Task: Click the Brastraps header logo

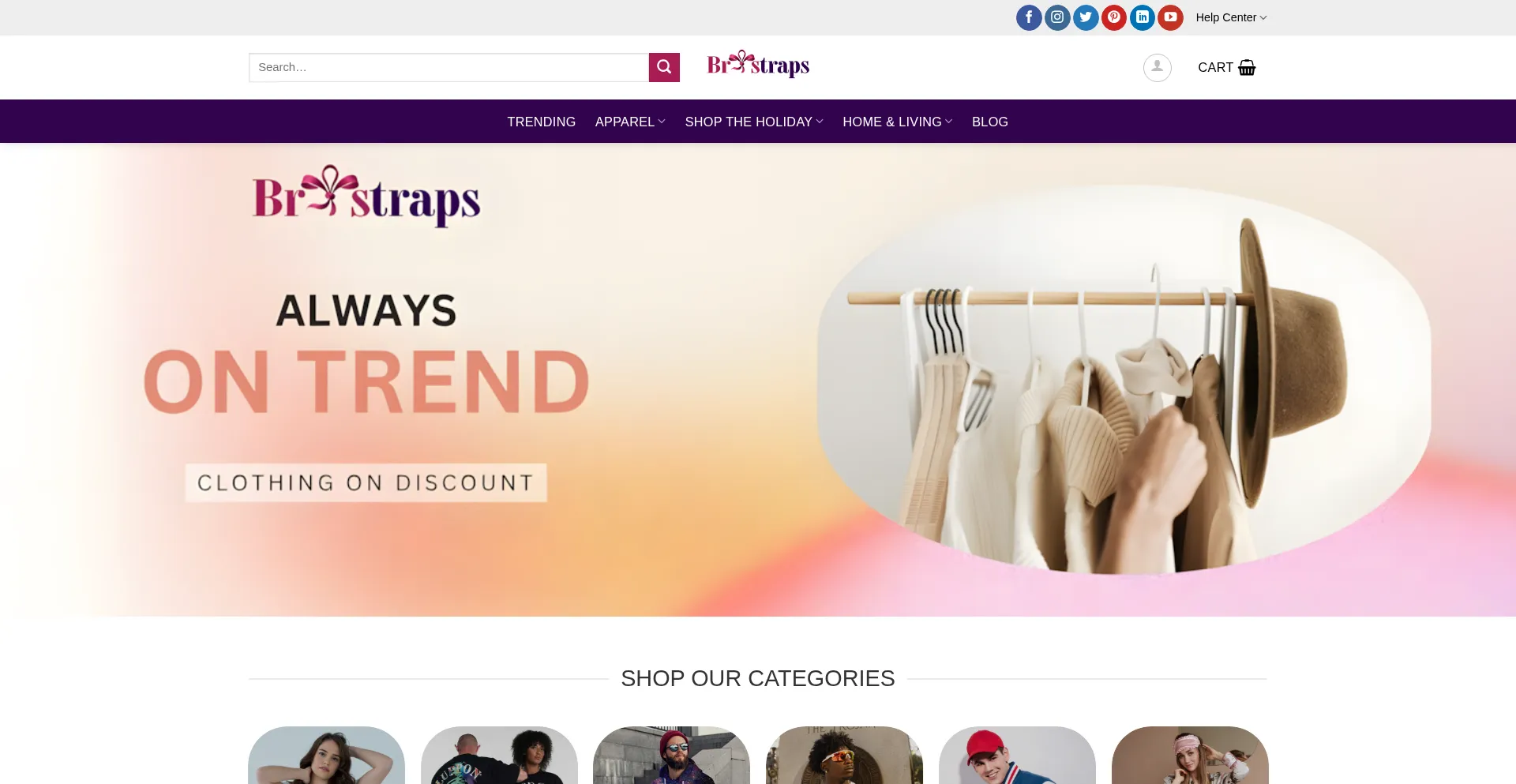Action: pyautogui.click(x=758, y=64)
